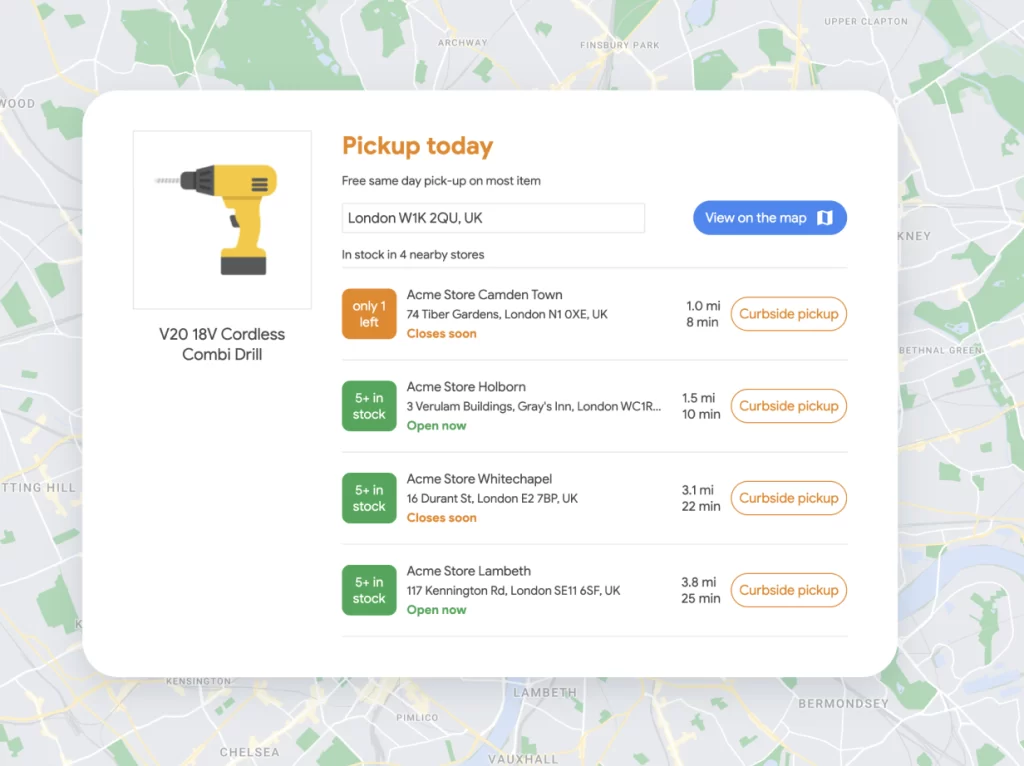Viewport: 1024px width, 766px height.
Task: Click the Whitechapel '5+ in stock' badge
Action: pos(369,498)
